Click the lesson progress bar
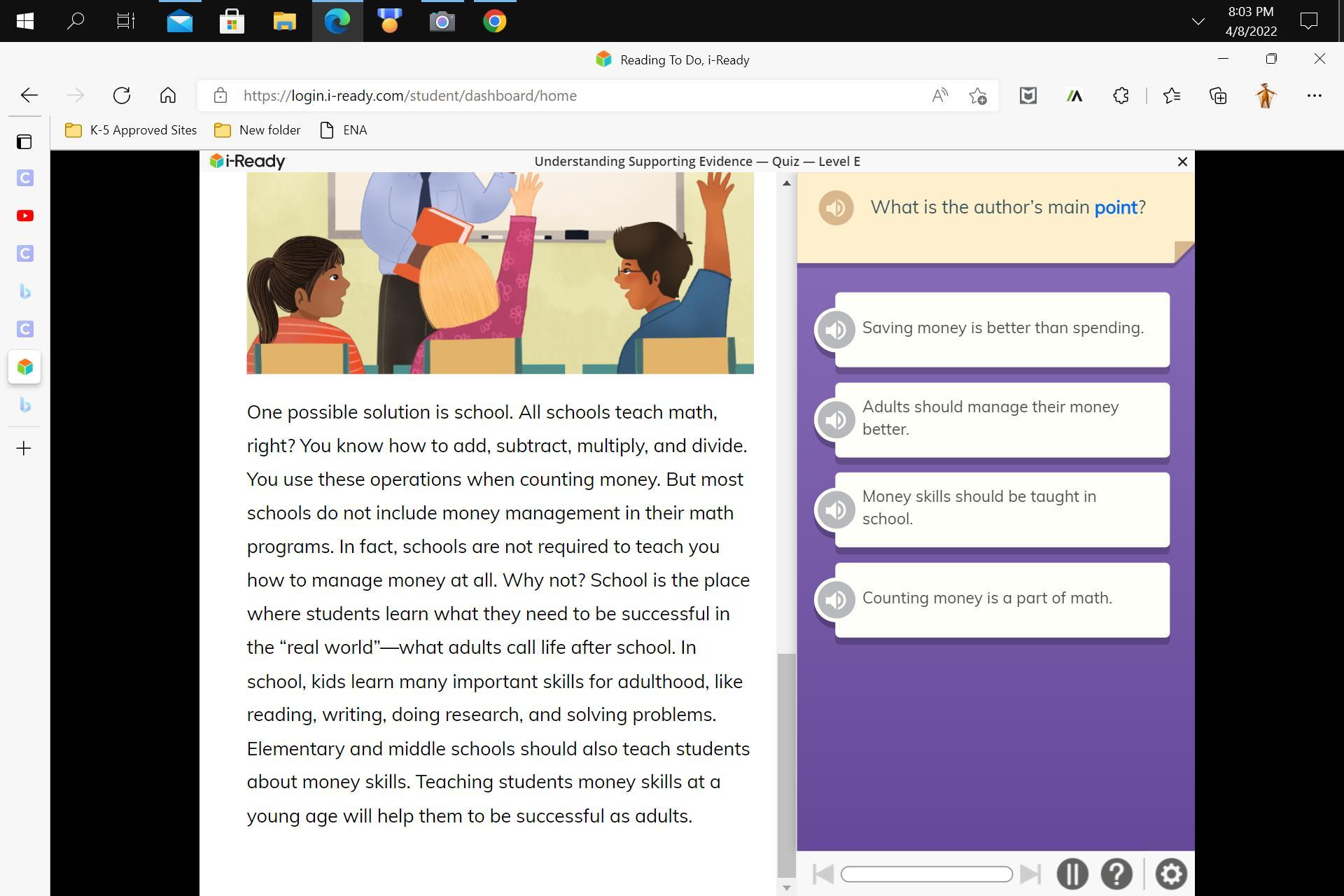 click(926, 874)
